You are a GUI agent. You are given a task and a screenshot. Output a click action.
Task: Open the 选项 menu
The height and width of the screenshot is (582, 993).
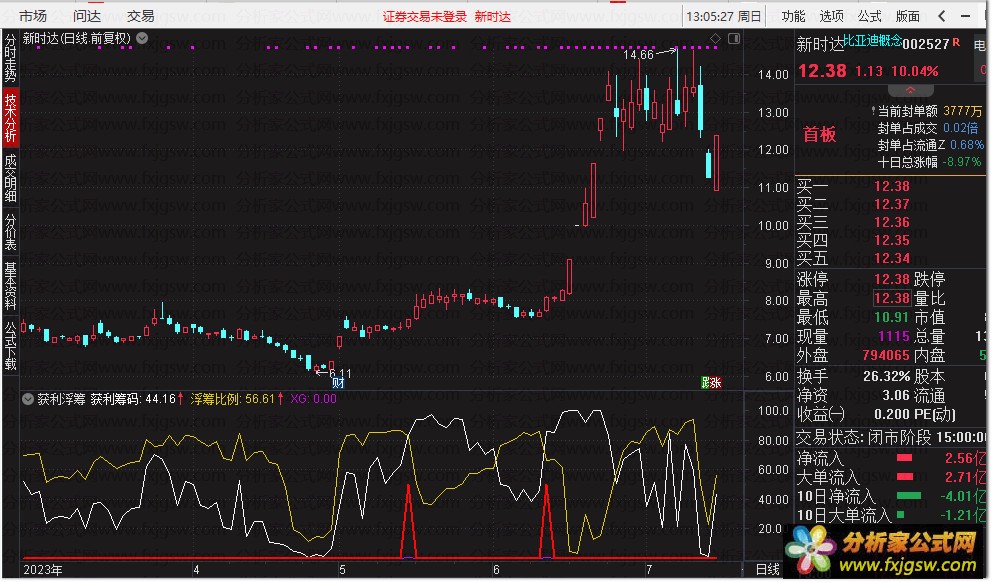tap(831, 16)
